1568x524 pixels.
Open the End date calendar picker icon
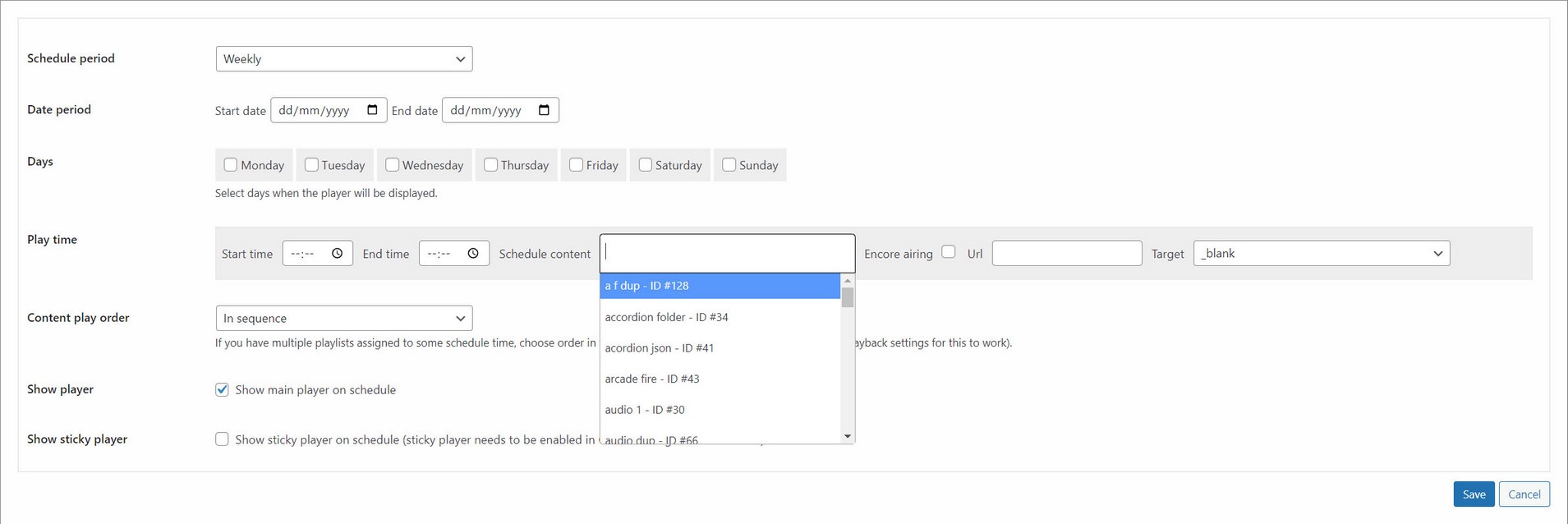[x=544, y=110]
